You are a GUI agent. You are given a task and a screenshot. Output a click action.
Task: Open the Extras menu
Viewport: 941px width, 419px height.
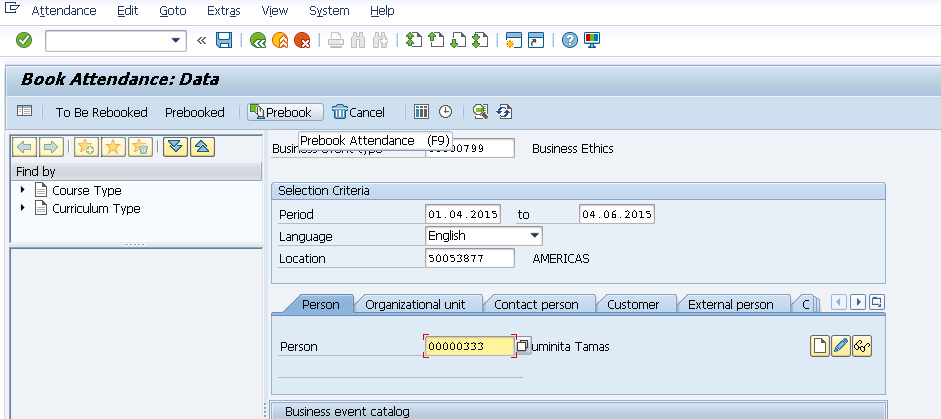pyautogui.click(x=224, y=11)
